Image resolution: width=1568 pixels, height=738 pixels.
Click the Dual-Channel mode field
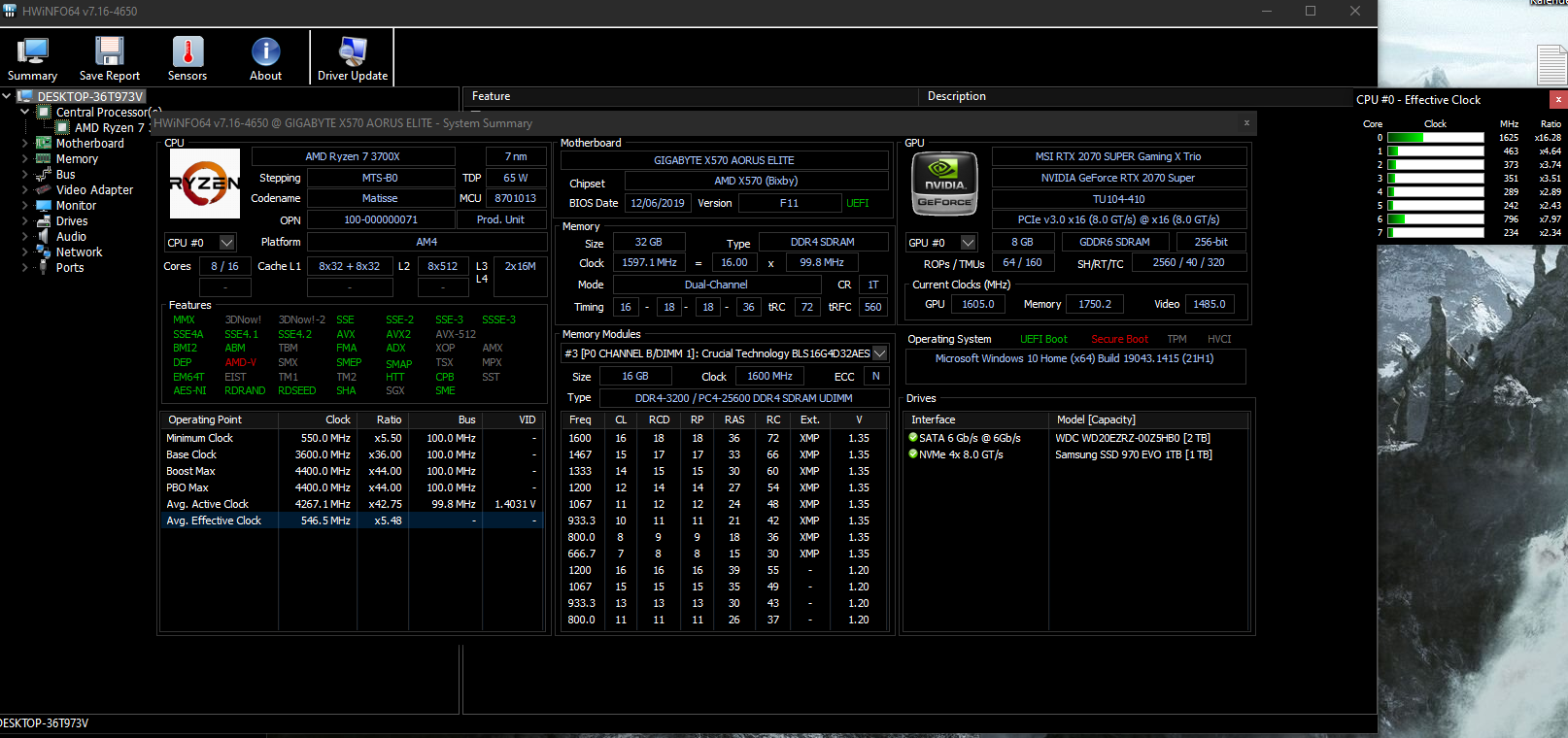(x=716, y=285)
